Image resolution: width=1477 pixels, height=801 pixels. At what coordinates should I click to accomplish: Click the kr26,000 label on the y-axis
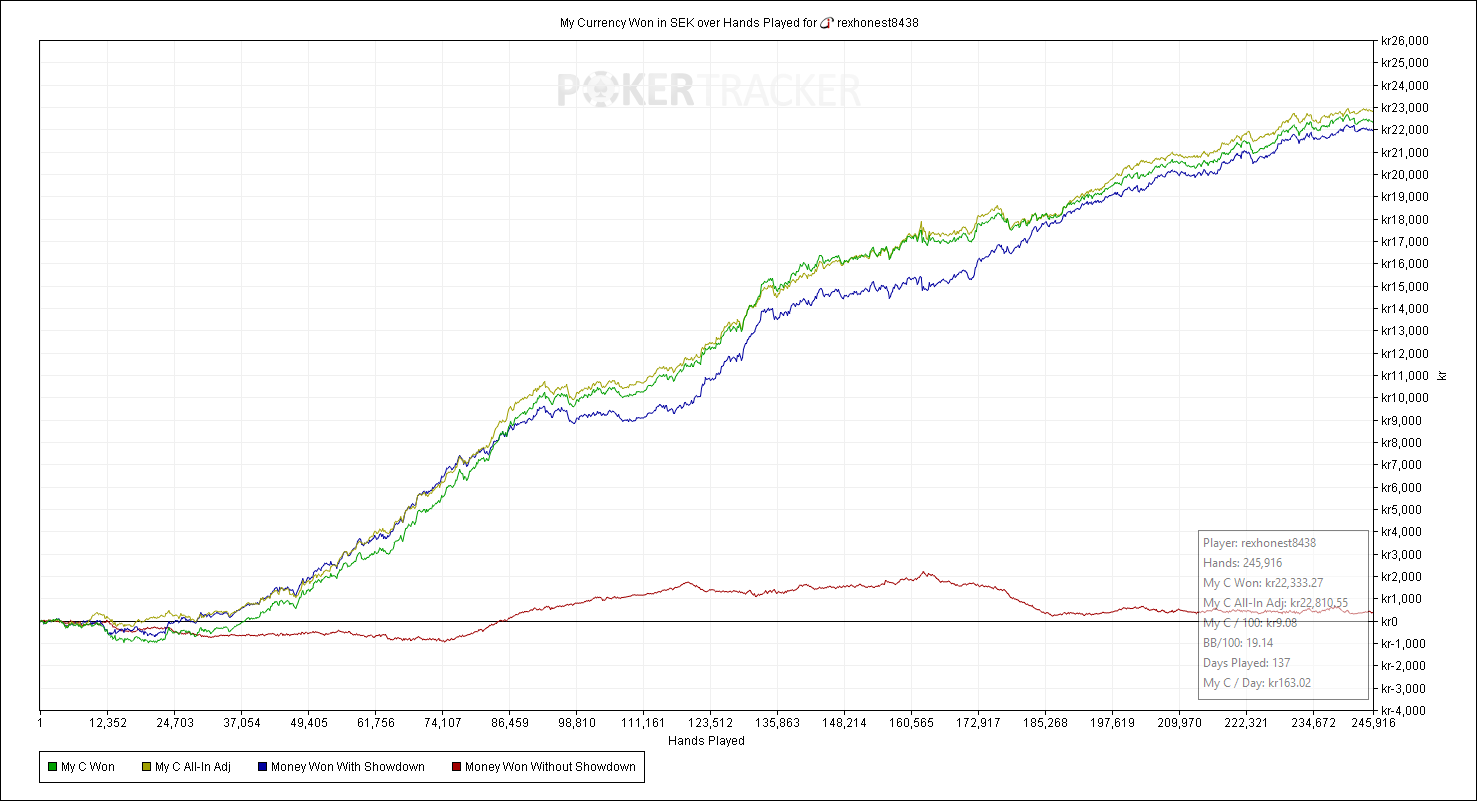[x=1404, y=41]
